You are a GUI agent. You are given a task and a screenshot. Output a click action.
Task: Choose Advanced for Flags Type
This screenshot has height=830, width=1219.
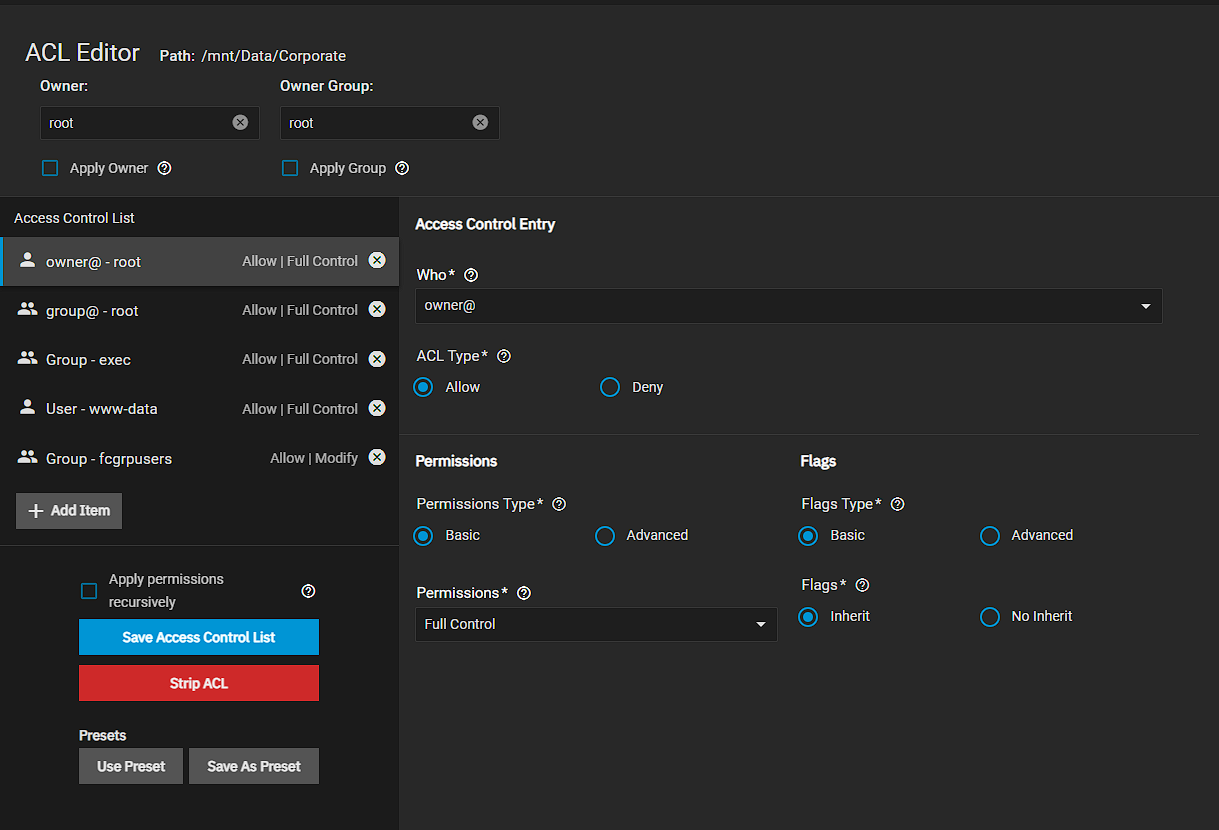[990, 535]
